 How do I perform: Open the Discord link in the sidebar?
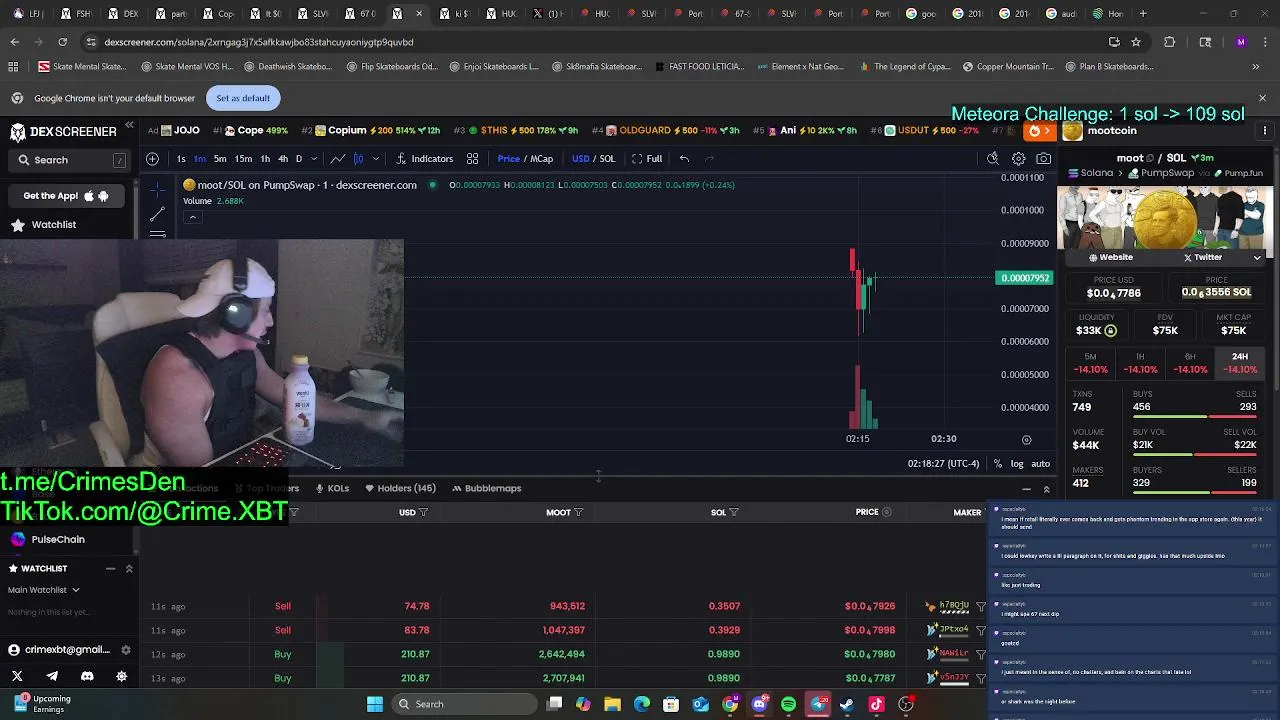(x=87, y=676)
